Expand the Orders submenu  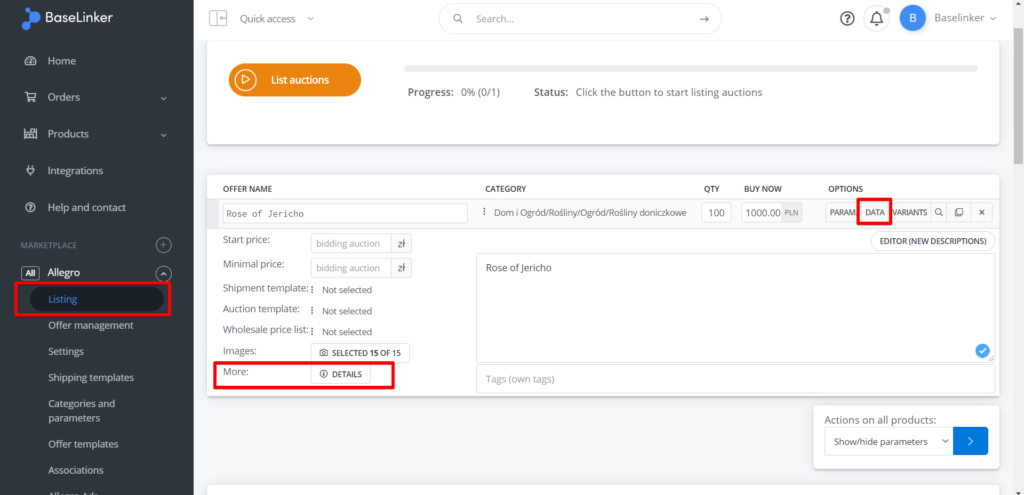(163, 98)
